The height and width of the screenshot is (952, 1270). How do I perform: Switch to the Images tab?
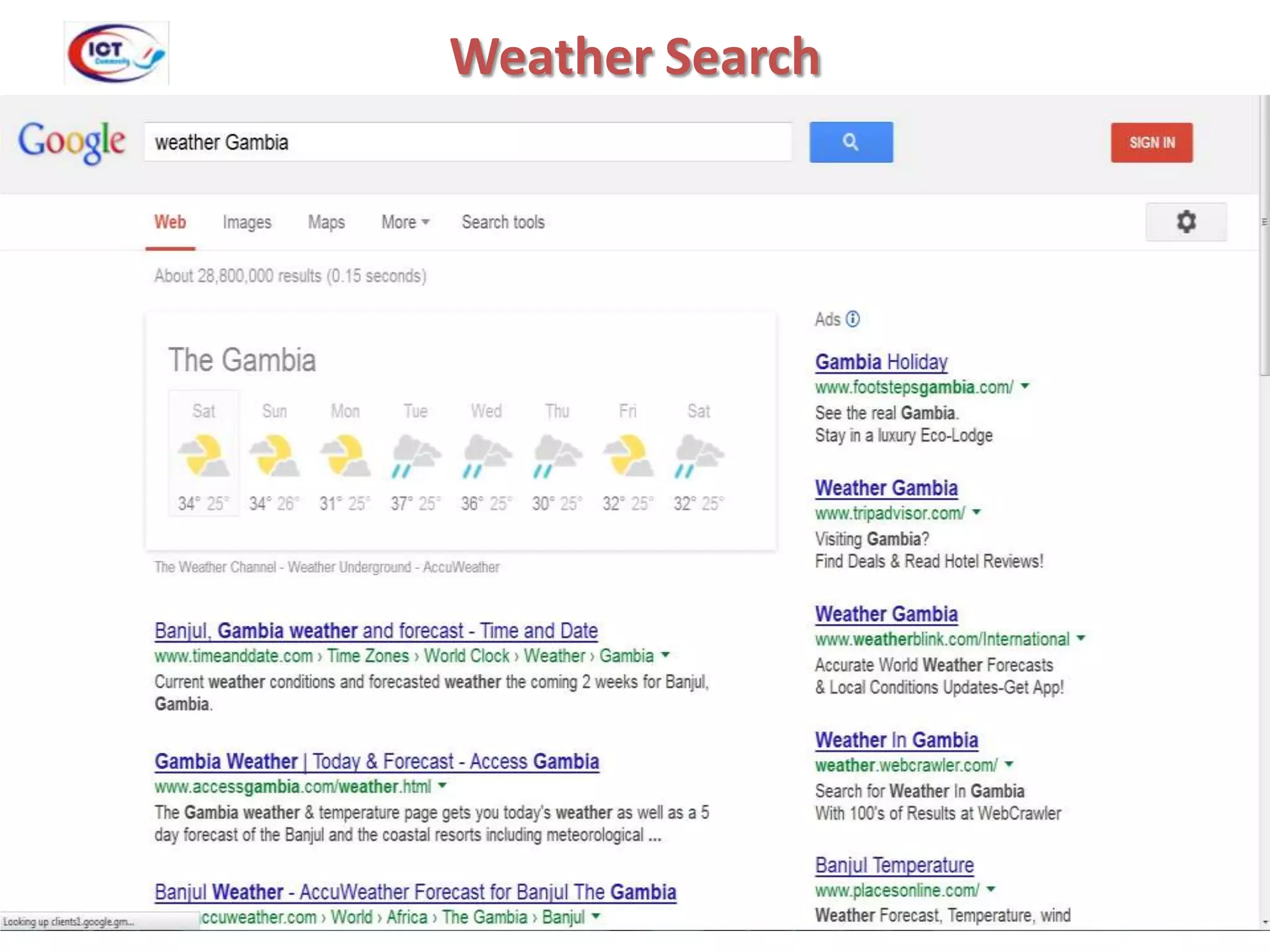tap(247, 222)
